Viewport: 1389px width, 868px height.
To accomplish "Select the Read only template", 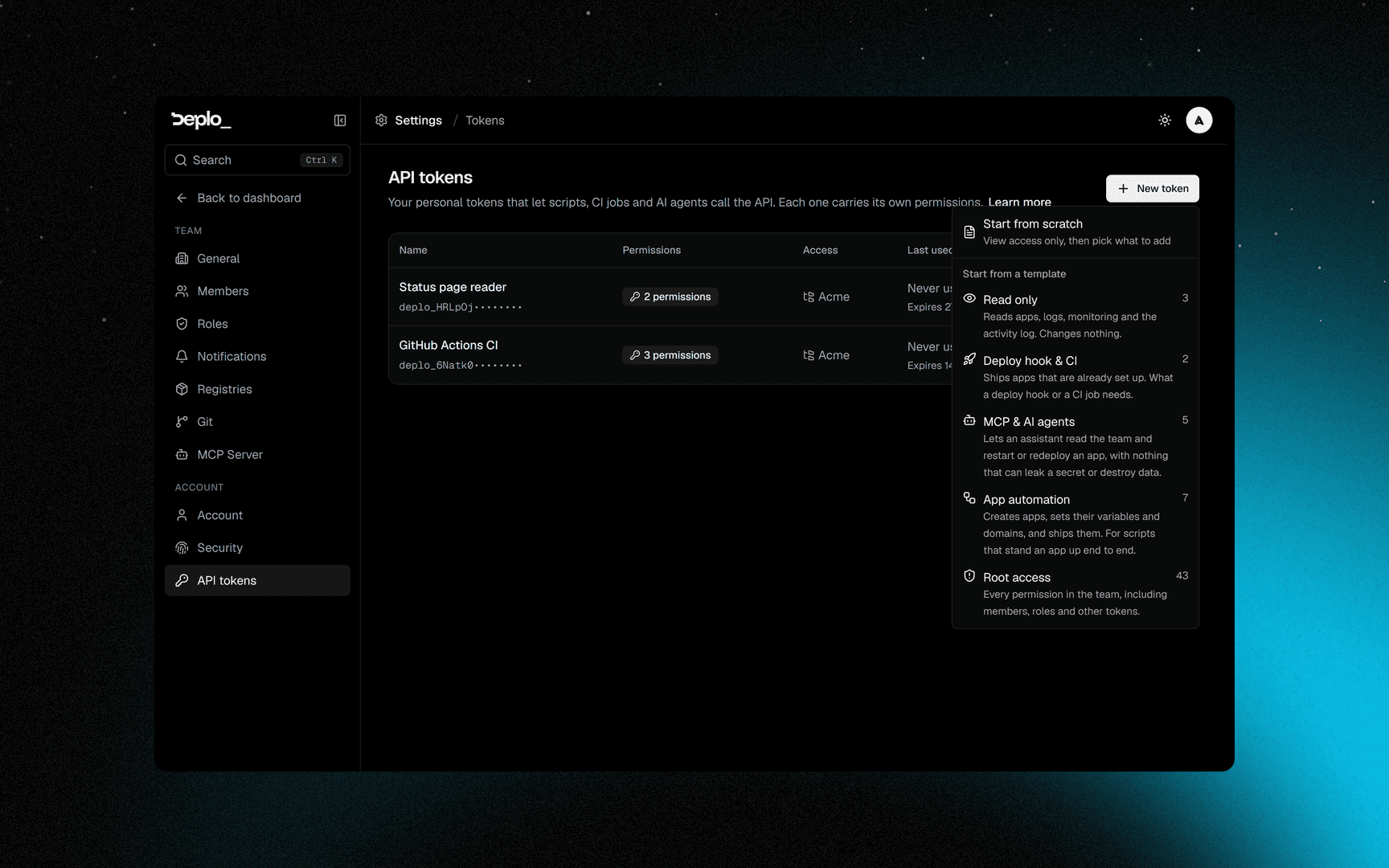I will tap(1076, 316).
